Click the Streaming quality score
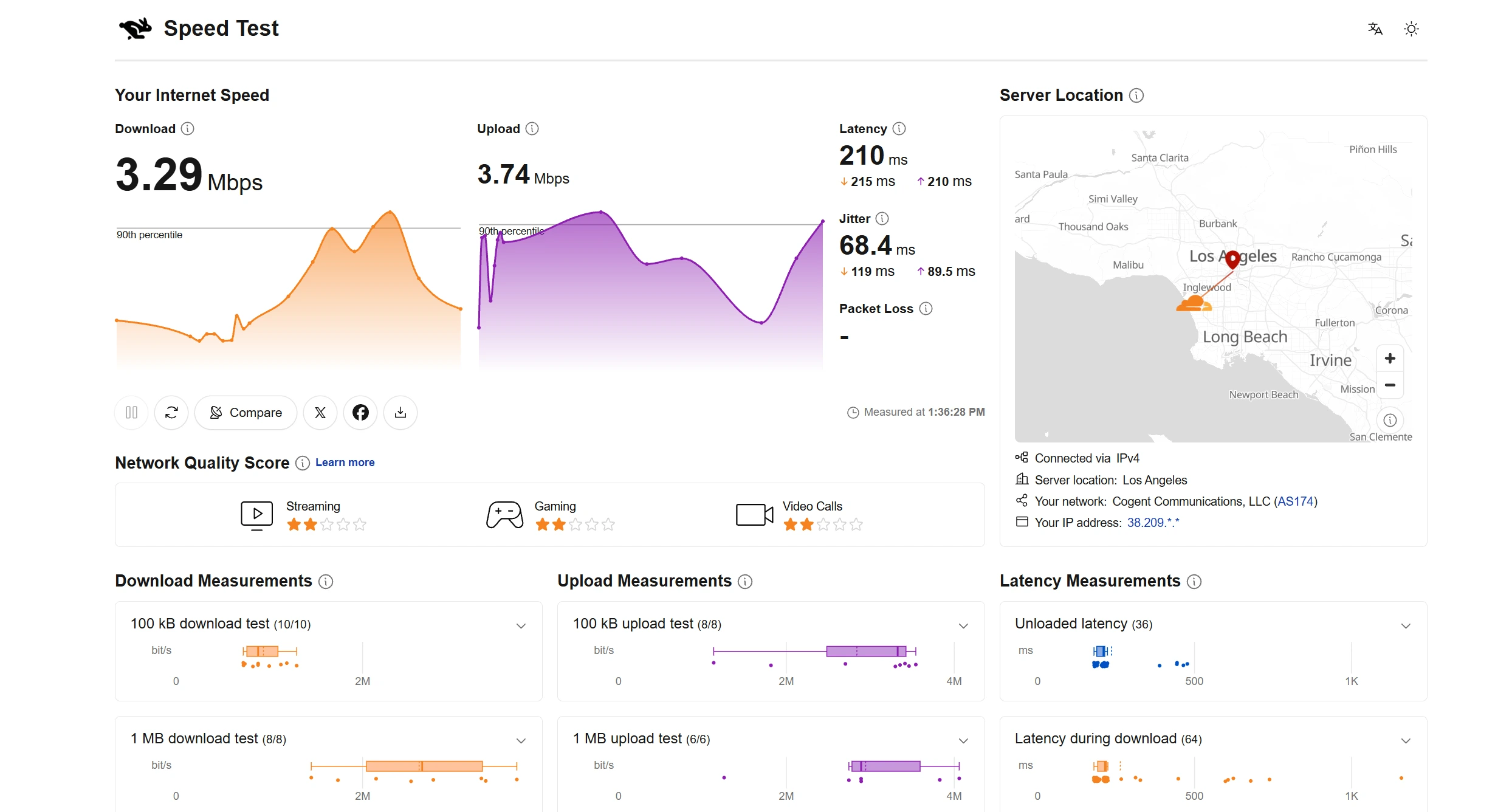Screen dimensions: 1512x812 pos(303,515)
